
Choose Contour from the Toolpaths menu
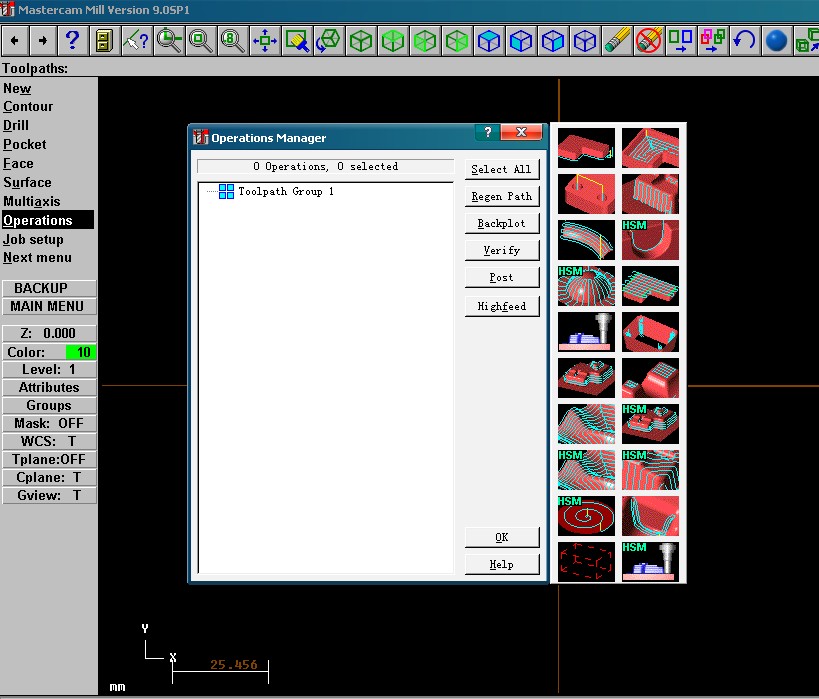pyautogui.click(x=28, y=107)
